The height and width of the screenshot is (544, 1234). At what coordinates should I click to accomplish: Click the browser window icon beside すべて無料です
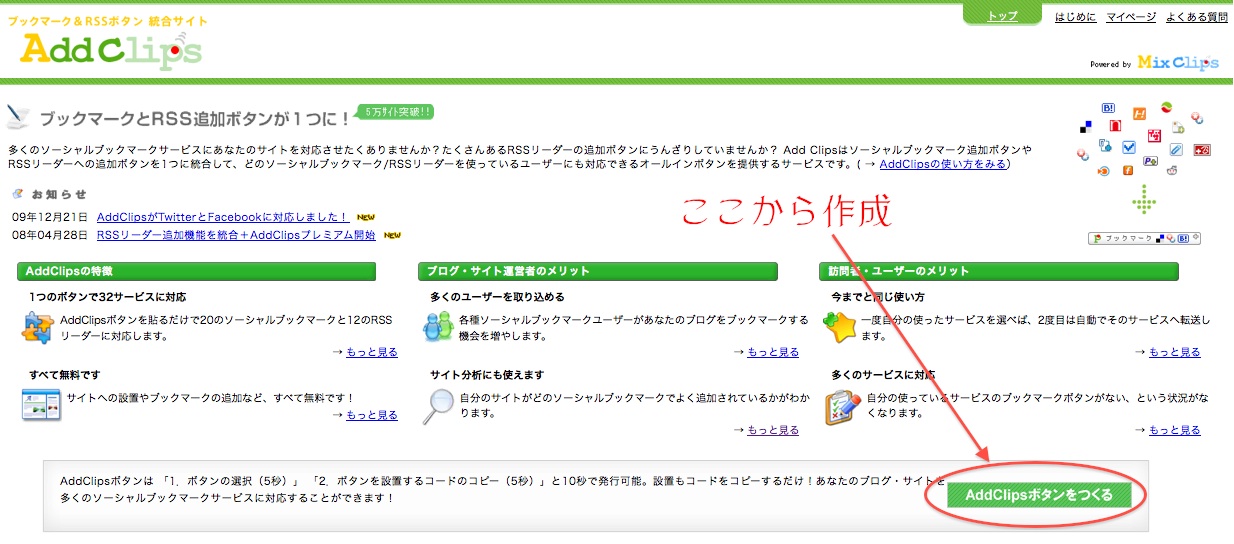click(x=41, y=404)
